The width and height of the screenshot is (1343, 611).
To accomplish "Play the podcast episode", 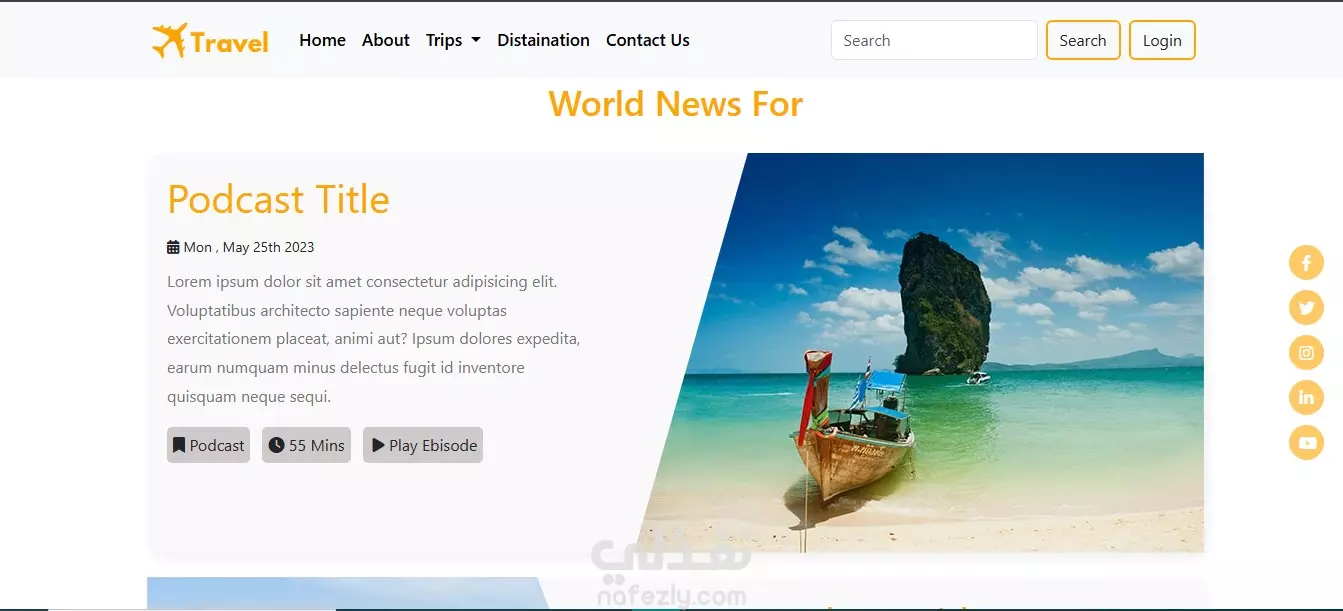I will [423, 445].
